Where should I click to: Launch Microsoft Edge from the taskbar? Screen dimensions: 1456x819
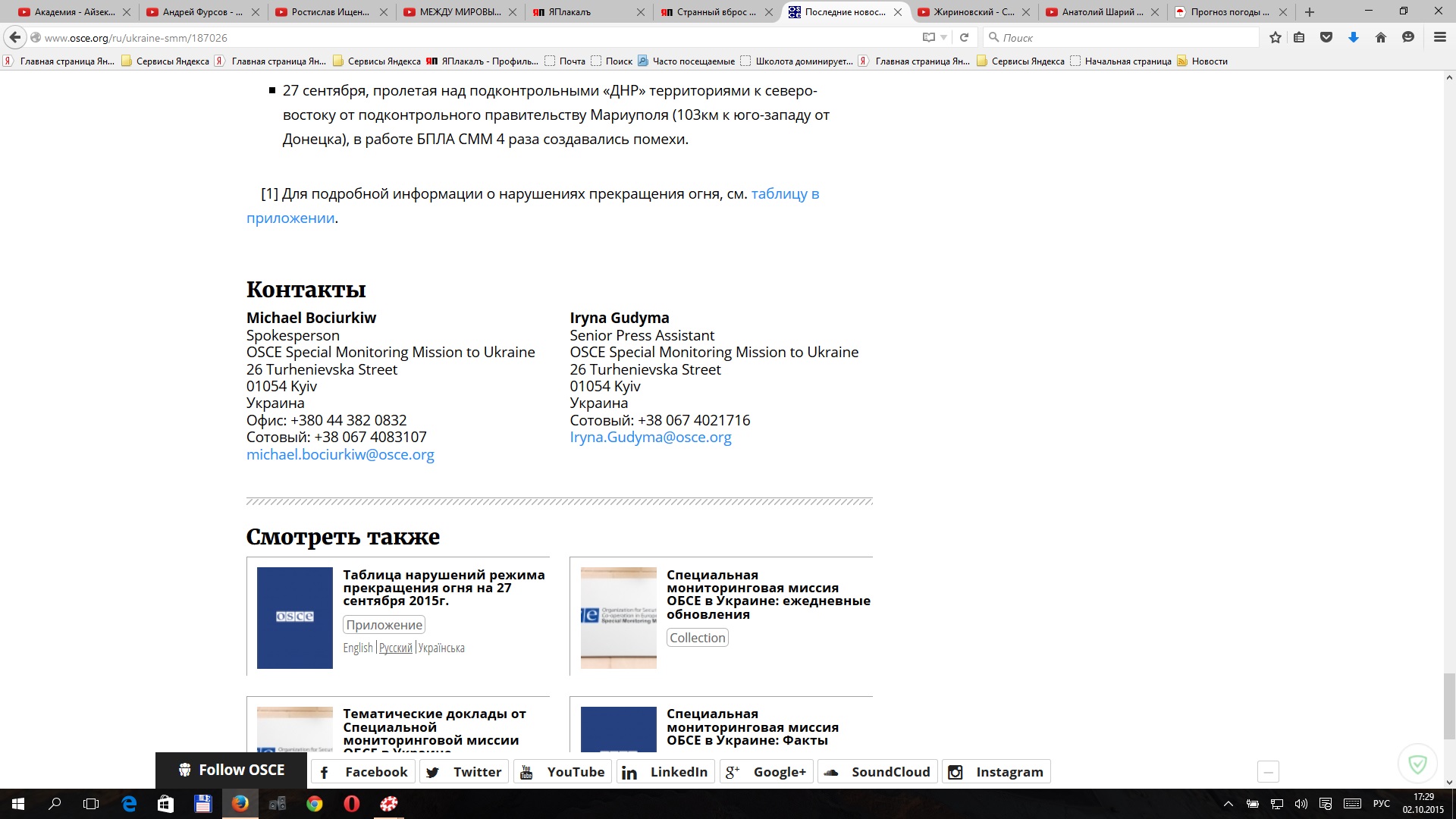129,804
